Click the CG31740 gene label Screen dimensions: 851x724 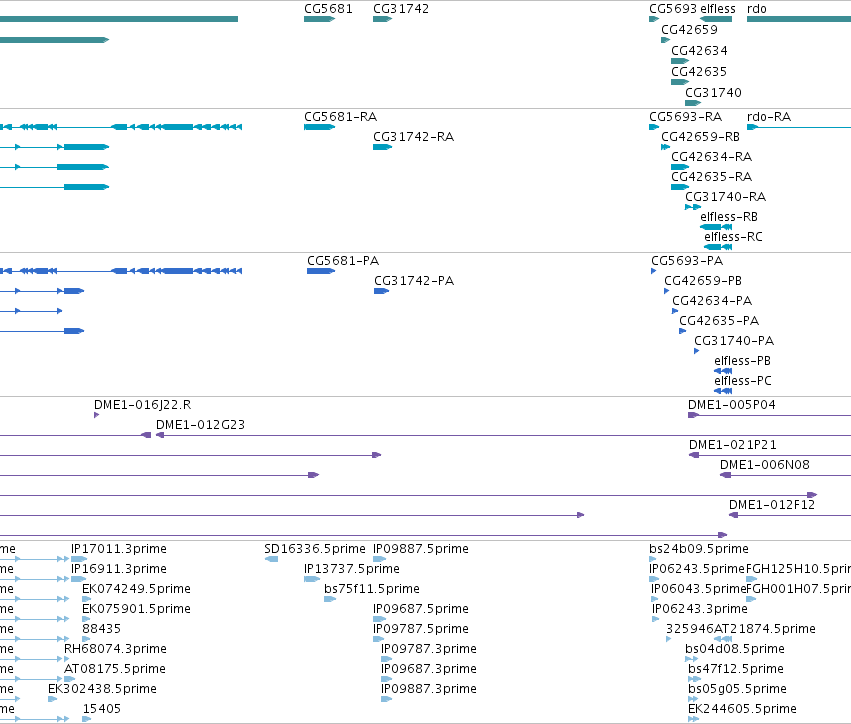pos(713,93)
